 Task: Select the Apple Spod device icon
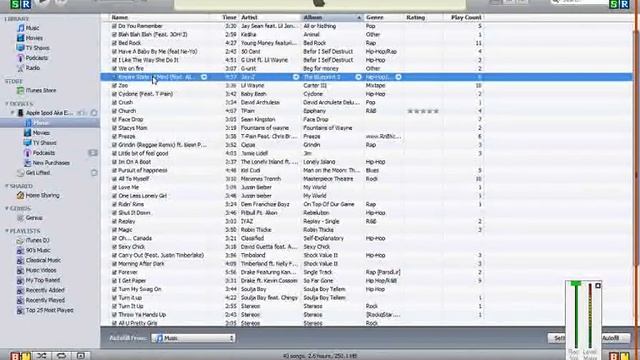click(x=20, y=113)
